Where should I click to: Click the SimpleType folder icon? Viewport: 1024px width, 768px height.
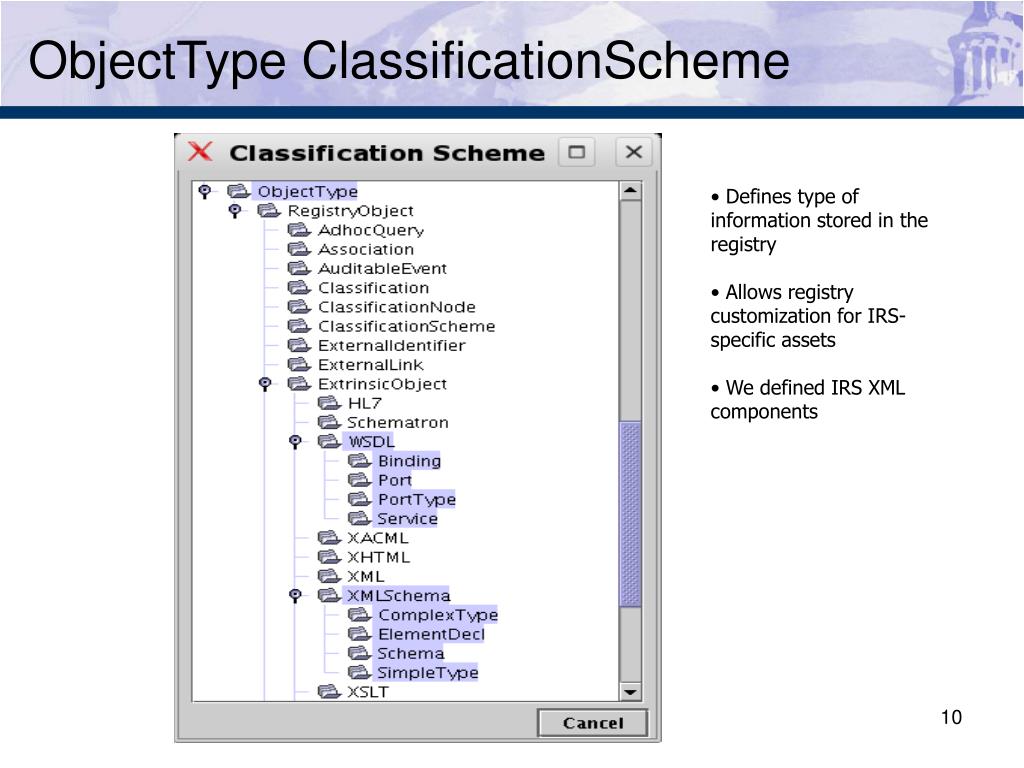point(359,673)
